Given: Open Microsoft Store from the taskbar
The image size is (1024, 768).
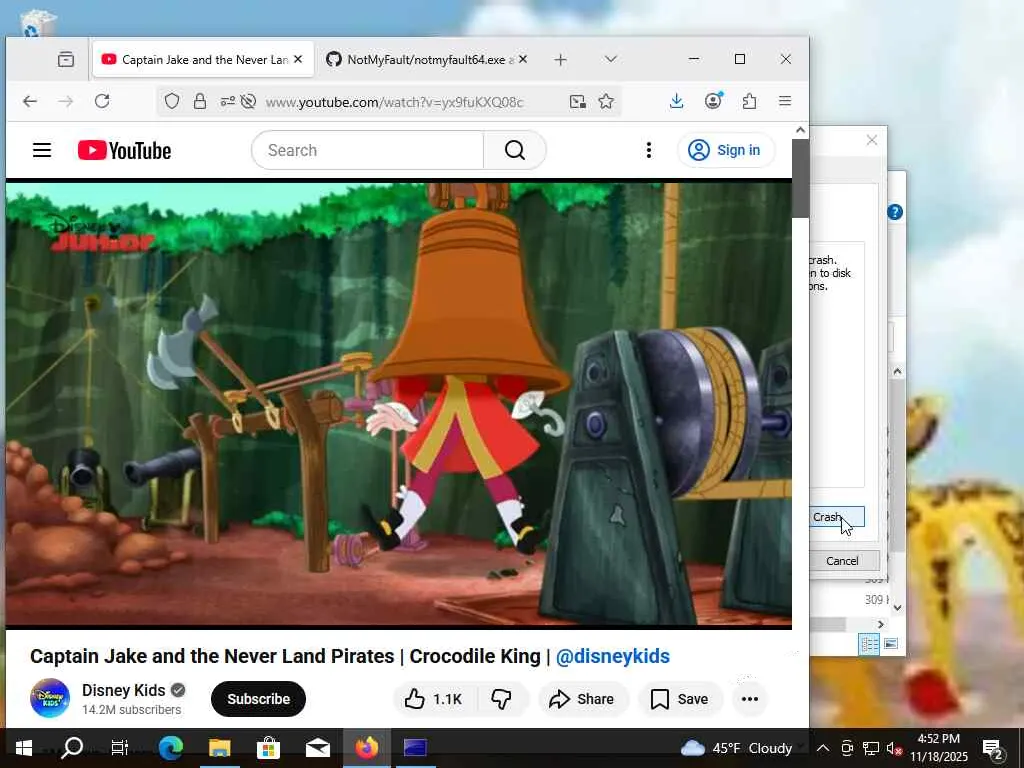Looking at the screenshot, I should 268,748.
